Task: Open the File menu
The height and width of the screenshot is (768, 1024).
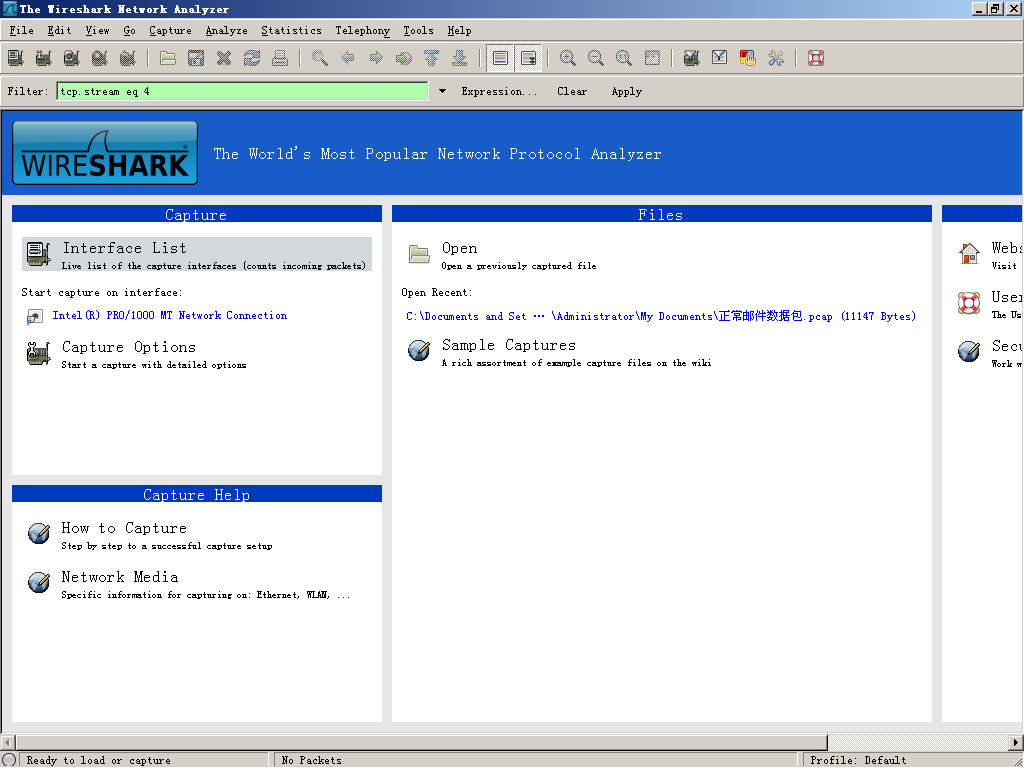Action: click(x=22, y=30)
